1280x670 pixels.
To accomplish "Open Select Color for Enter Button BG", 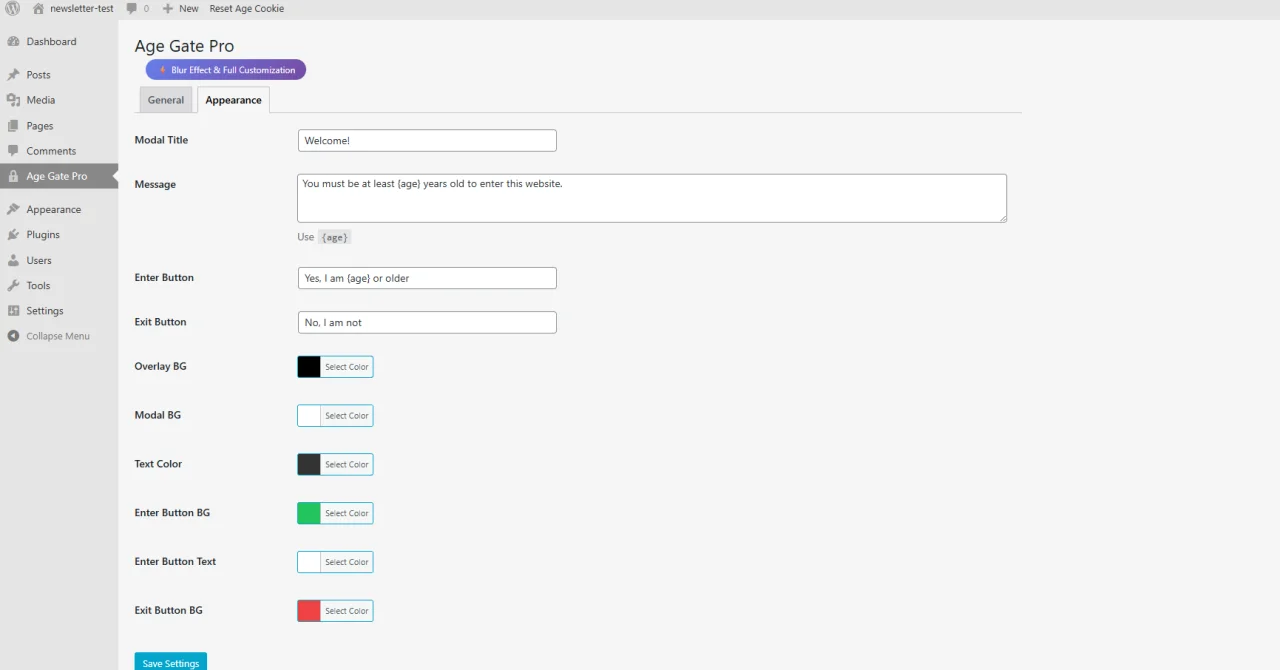I will [347, 513].
